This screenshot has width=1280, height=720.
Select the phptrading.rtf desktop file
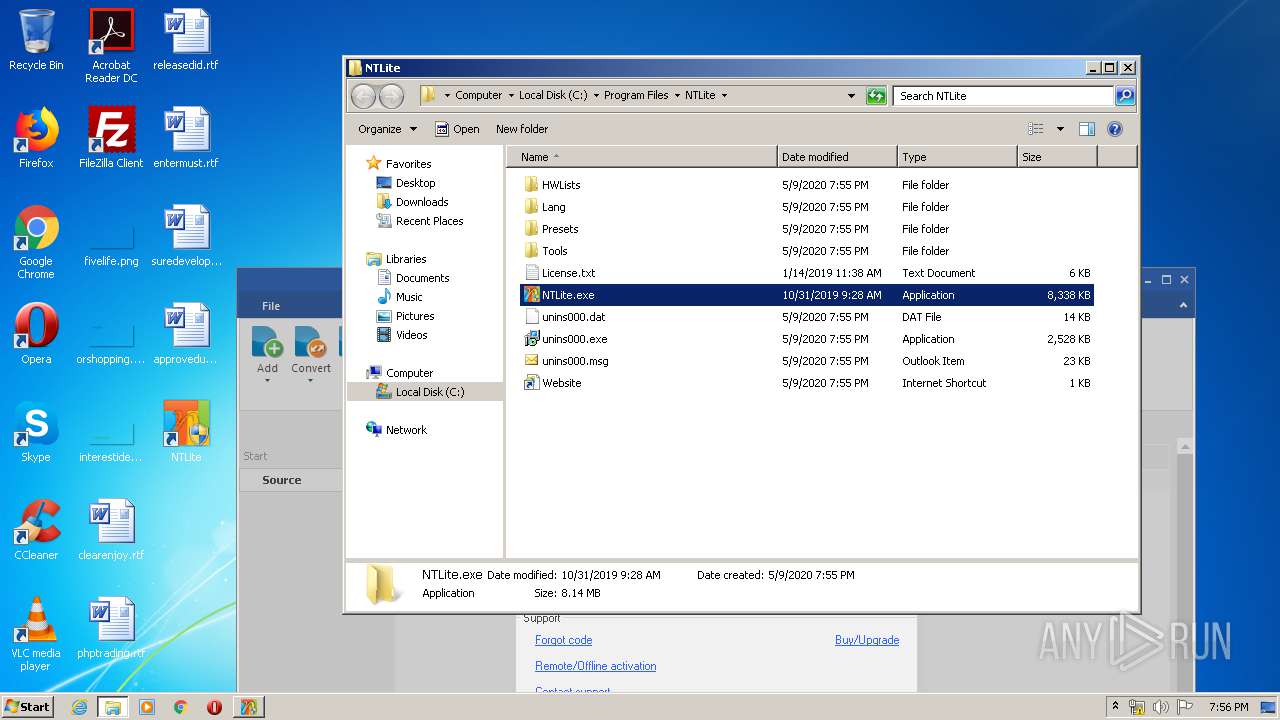pyautogui.click(x=111, y=628)
